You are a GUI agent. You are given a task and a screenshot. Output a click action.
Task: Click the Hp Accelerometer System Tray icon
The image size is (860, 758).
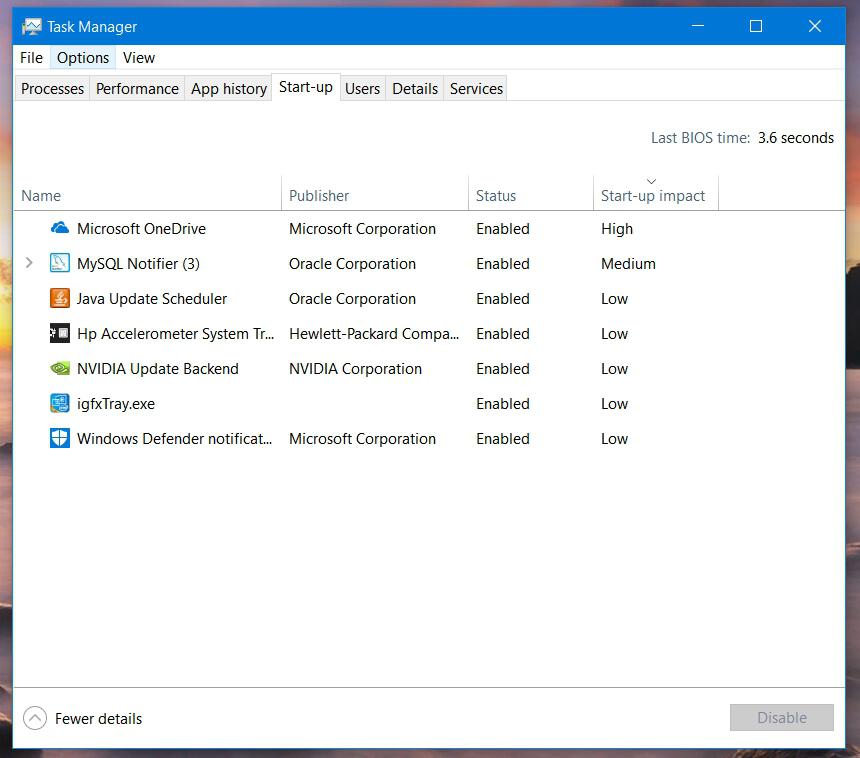point(60,333)
